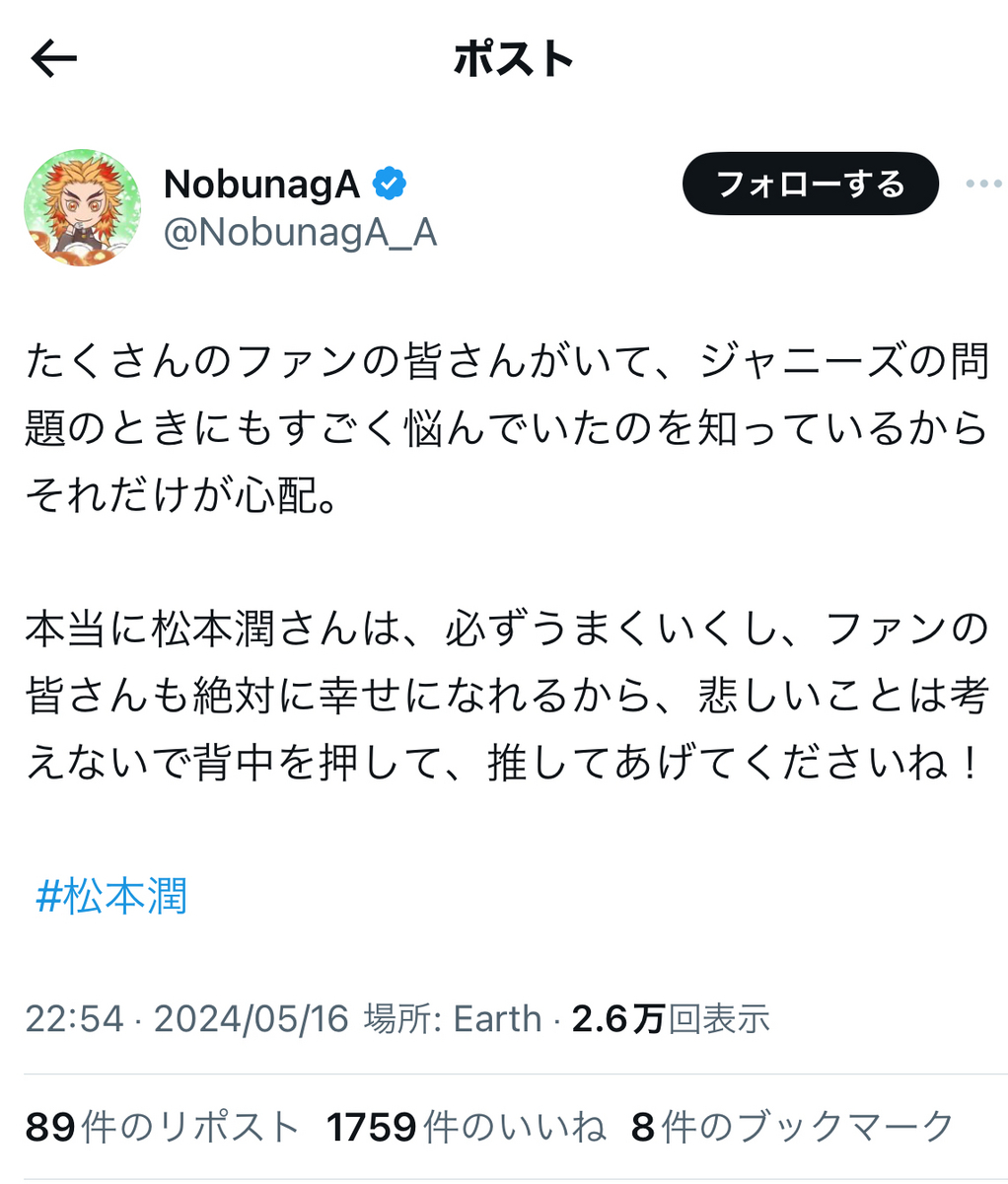Open the 8件のブックマーク count

(793, 1127)
